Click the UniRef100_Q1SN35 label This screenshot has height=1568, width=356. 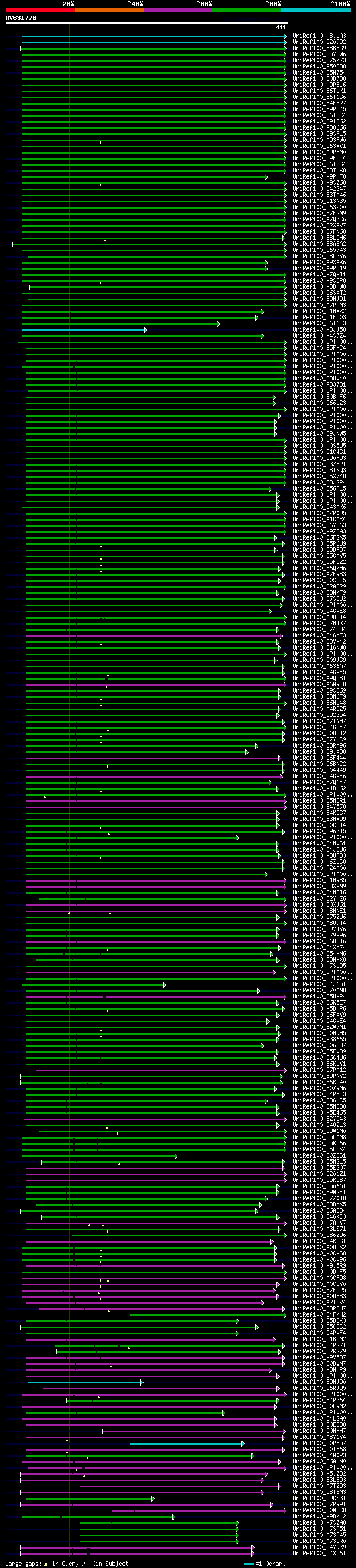(x=319, y=201)
